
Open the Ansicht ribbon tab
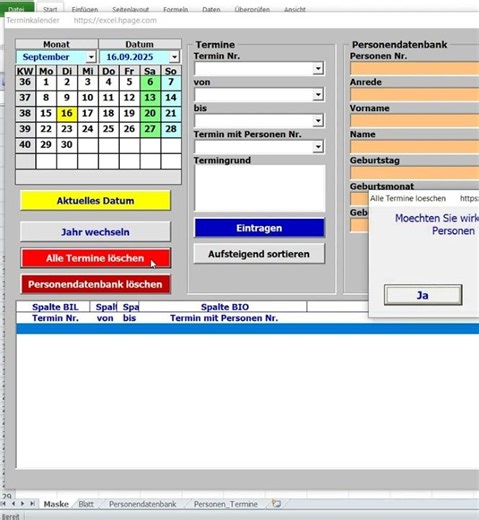coord(295,9)
